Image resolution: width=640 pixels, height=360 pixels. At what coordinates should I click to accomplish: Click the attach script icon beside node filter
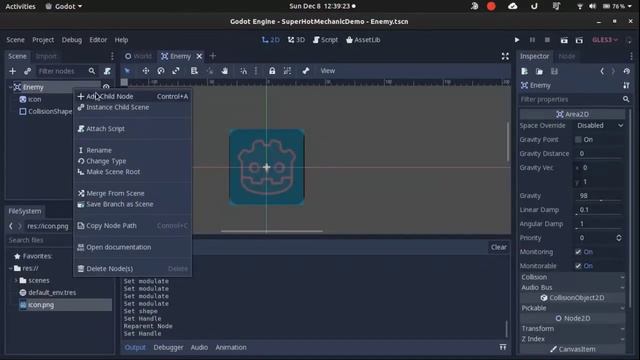pyautogui.click(x=107, y=71)
